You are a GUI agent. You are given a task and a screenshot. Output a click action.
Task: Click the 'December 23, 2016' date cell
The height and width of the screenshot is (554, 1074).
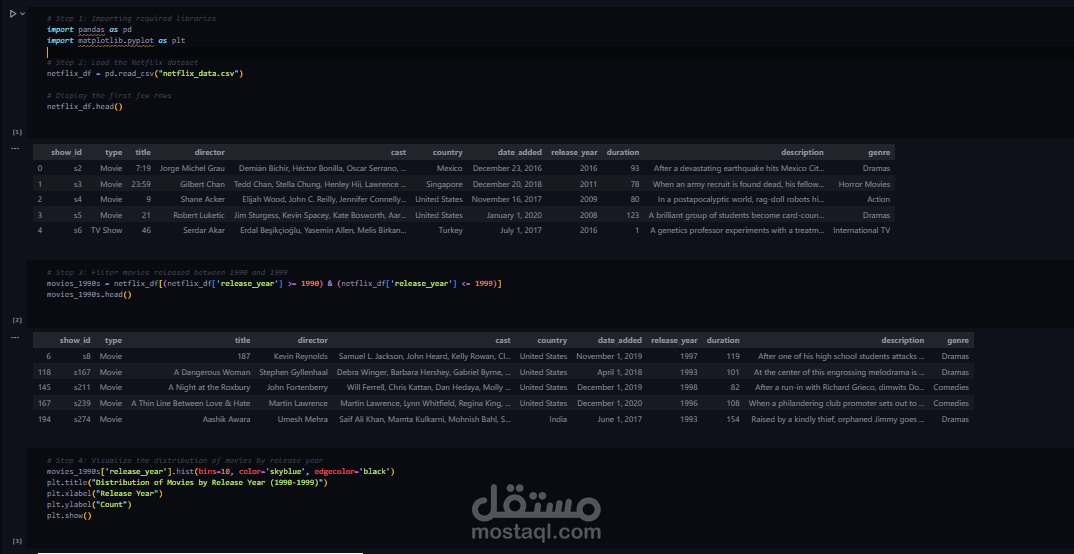pos(507,168)
